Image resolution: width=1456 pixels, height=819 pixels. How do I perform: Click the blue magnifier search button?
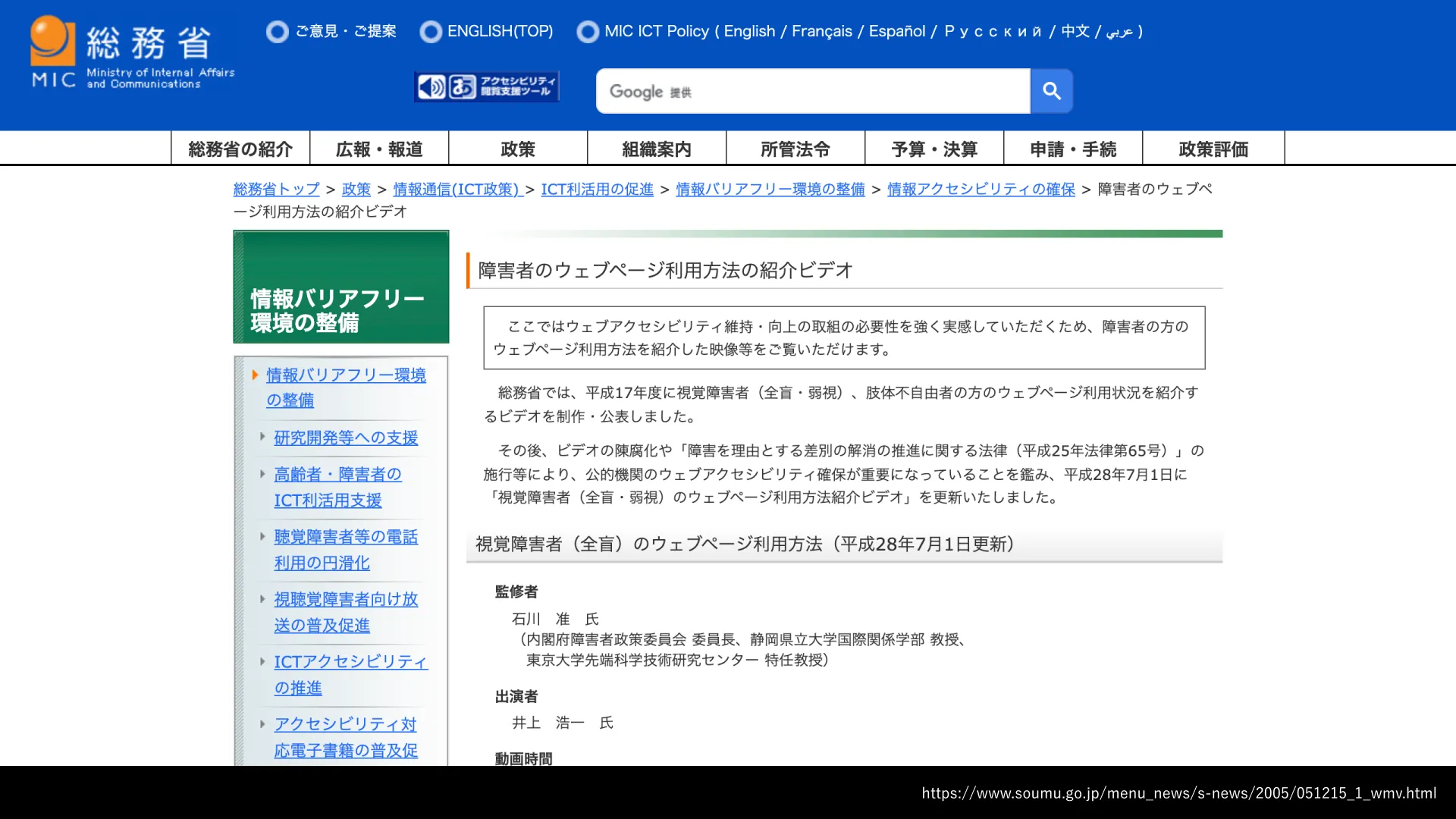click(1051, 91)
